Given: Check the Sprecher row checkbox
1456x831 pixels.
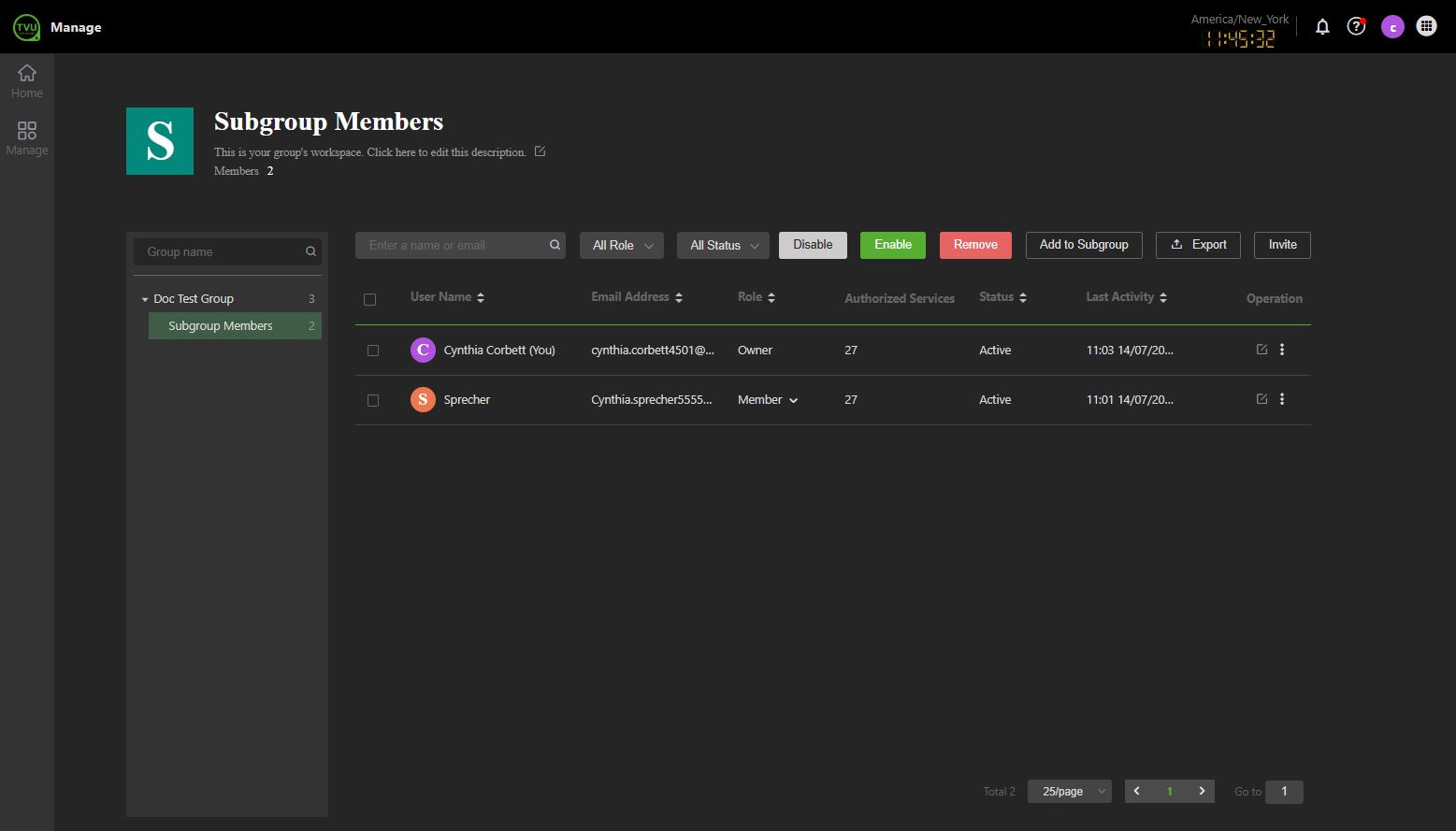Looking at the screenshot, I should click(x=373, y=400).
